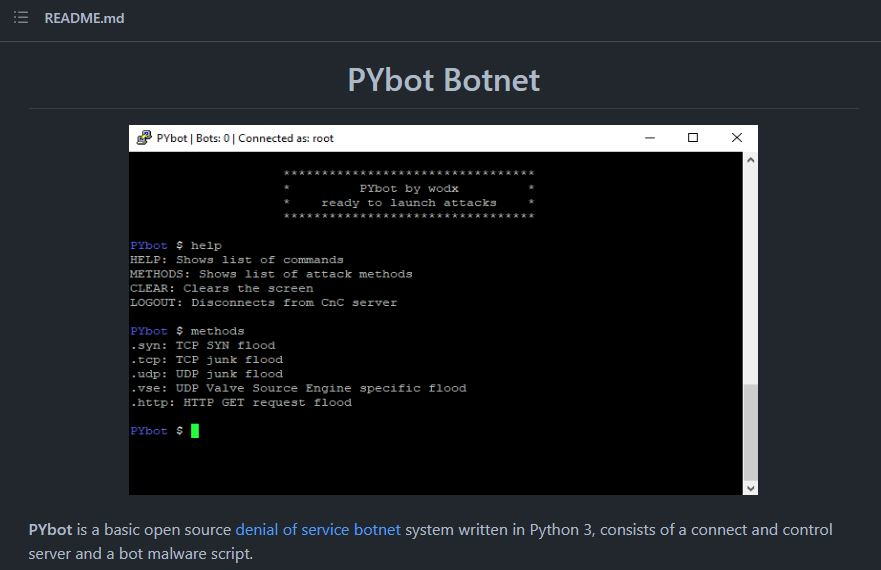This screenshot has width=881, height=570.
Task: Click the "PYbot by wodx" banner text
Action: (x=409, y=188)
